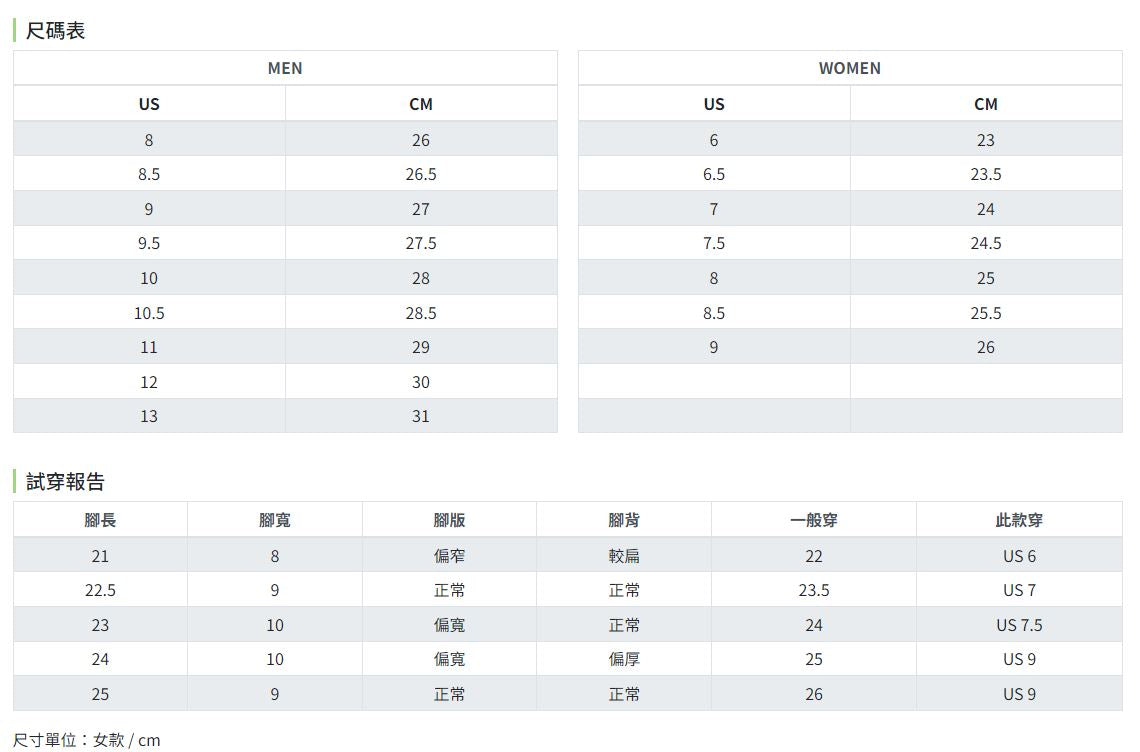The height and width of the screenshot is (752, 1140).
Task: Select the 腳背 column header
Action: tap(624, 520)
